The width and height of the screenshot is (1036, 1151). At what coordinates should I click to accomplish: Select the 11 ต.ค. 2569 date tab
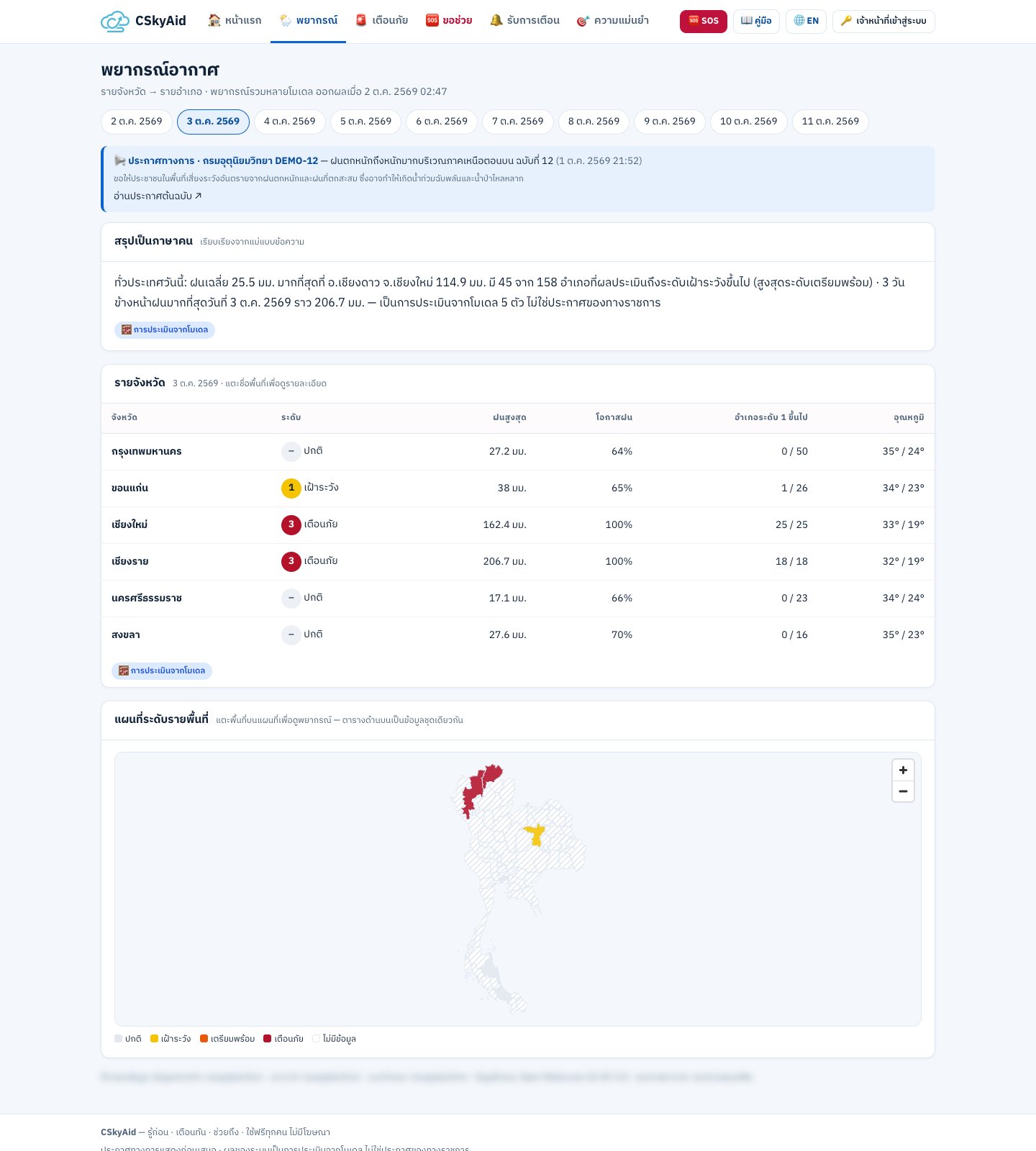click(x=830, y=122)
